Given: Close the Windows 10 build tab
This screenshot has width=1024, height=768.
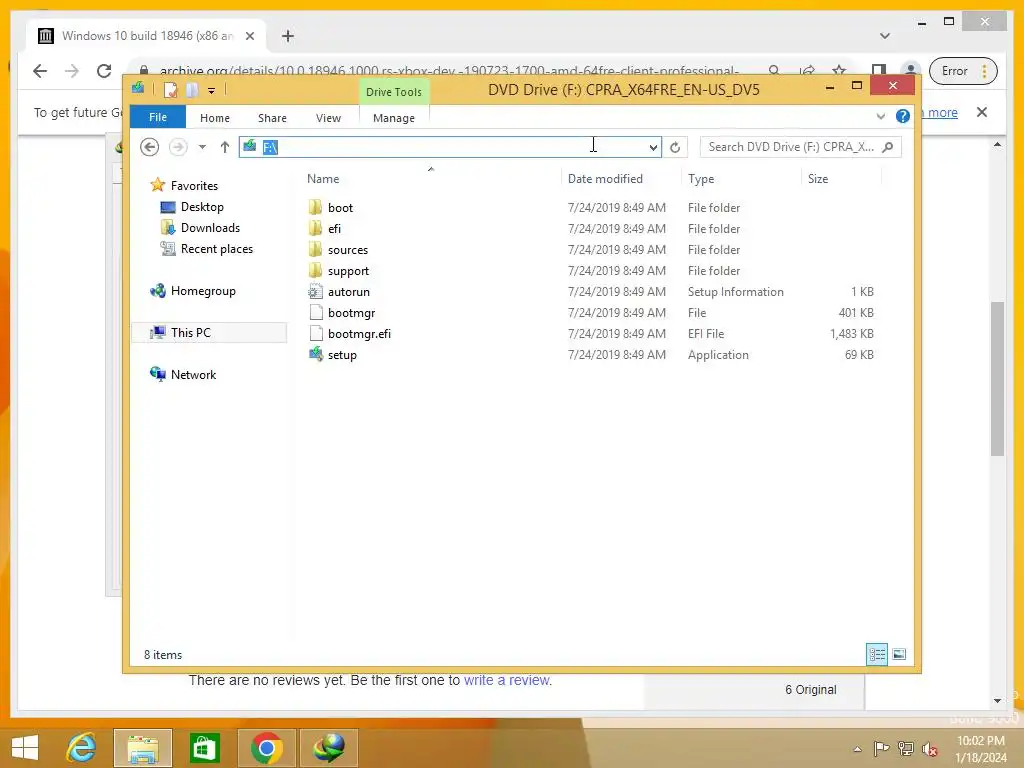Looking at the screenshot, I should click(249, 36).
